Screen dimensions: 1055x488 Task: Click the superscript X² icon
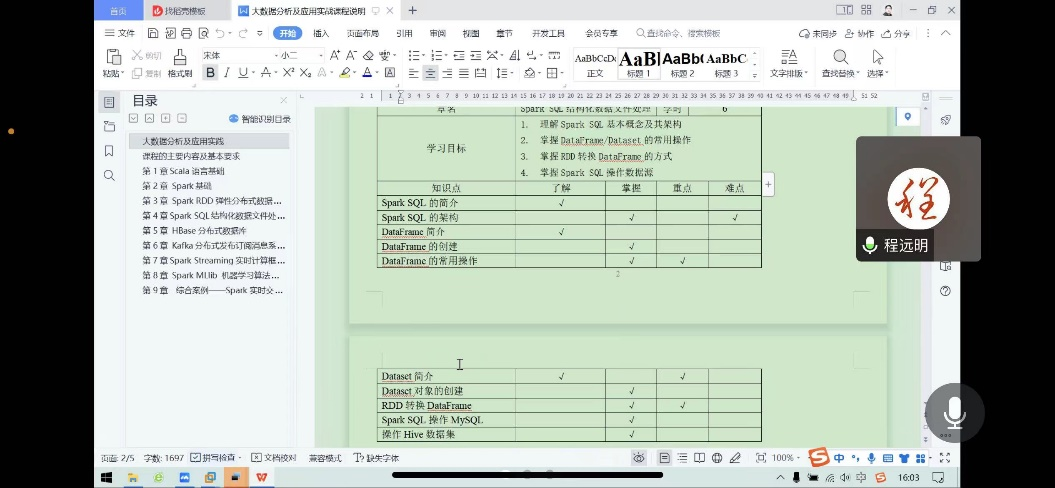click(x=288, y=73)
